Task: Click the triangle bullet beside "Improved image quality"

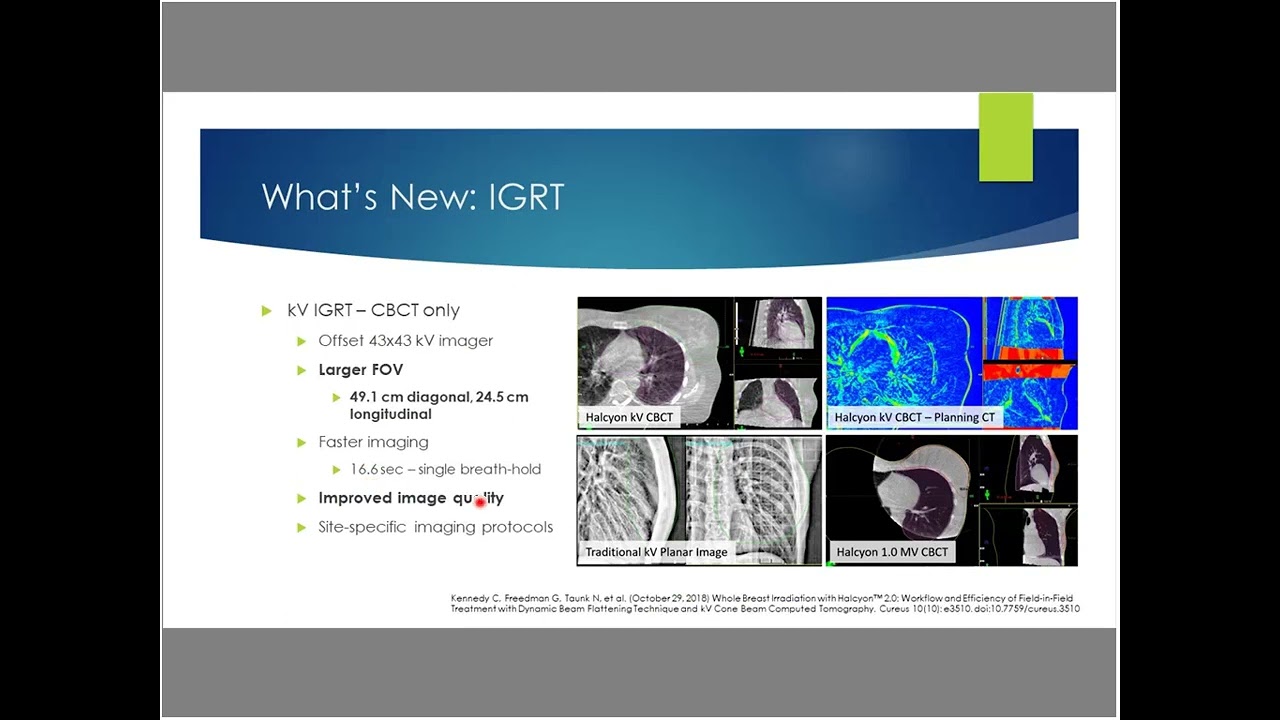Action: pyautogui.click(x=301, y=498)
